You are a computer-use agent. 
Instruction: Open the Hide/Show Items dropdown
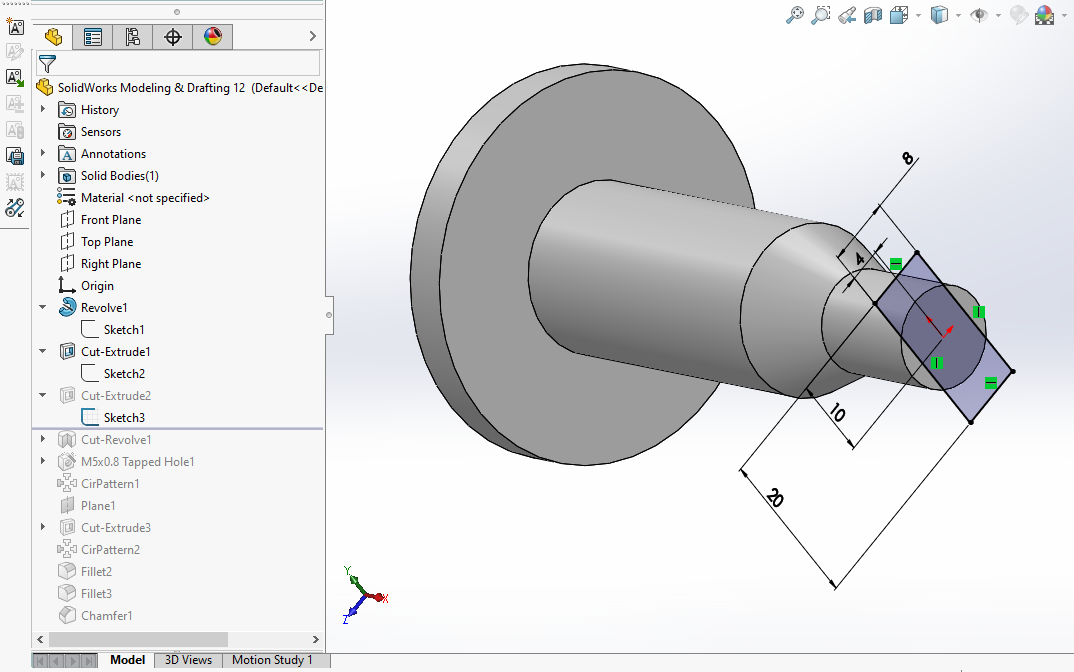pos(997,15)
